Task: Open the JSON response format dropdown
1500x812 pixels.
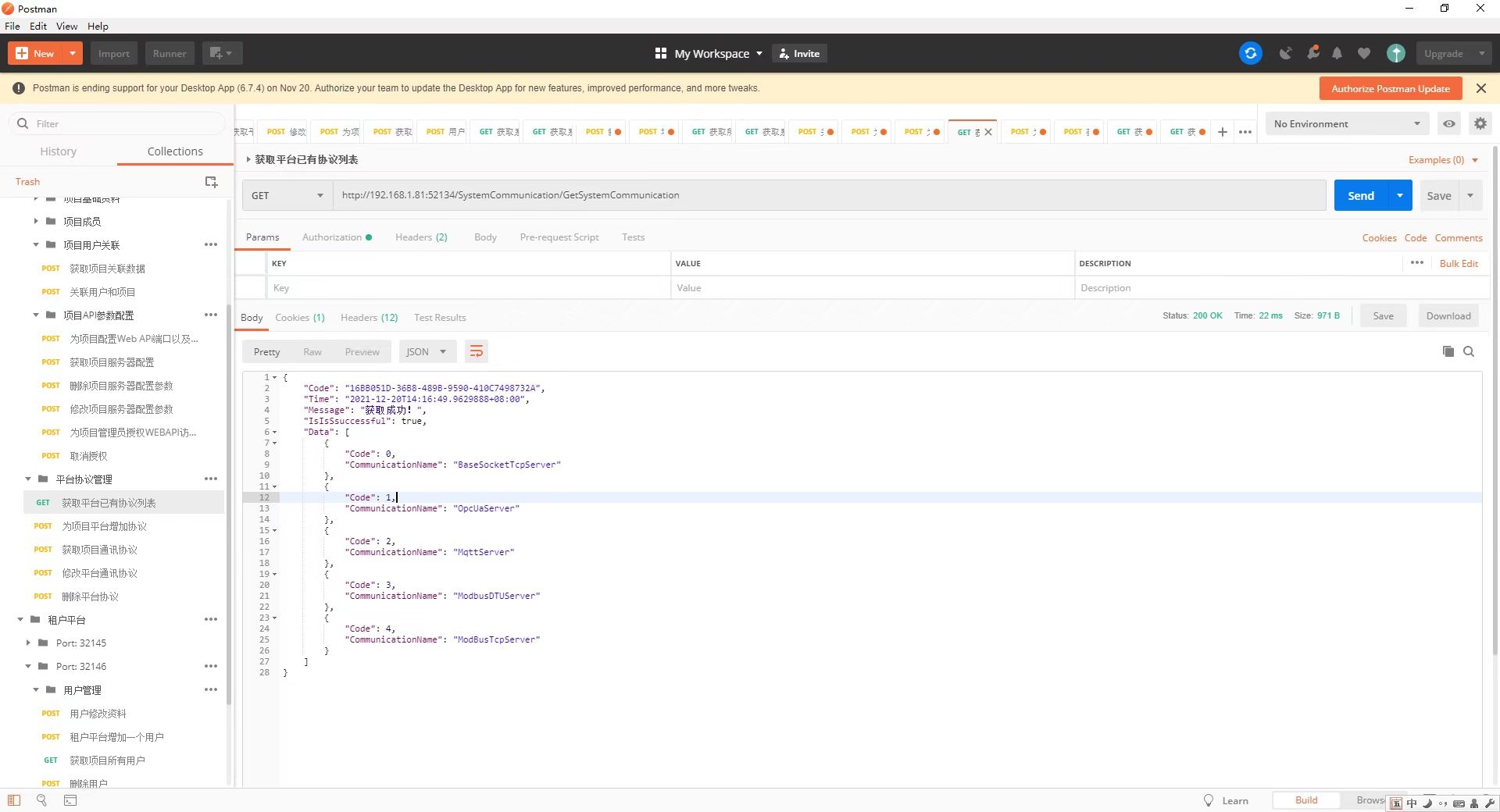Action: point(427,351)
